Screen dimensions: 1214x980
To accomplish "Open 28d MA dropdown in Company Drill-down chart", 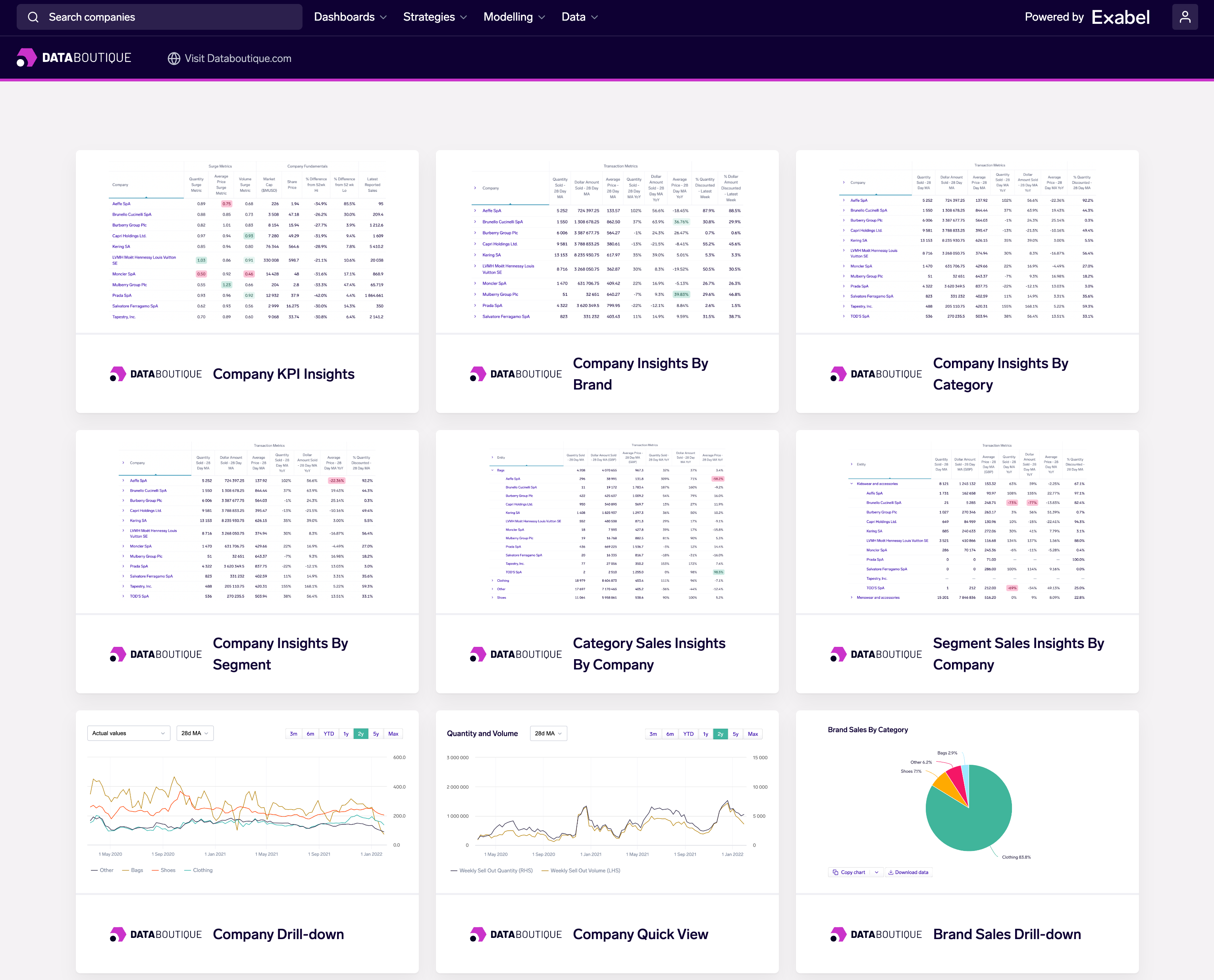I will [x=195, y=733].
